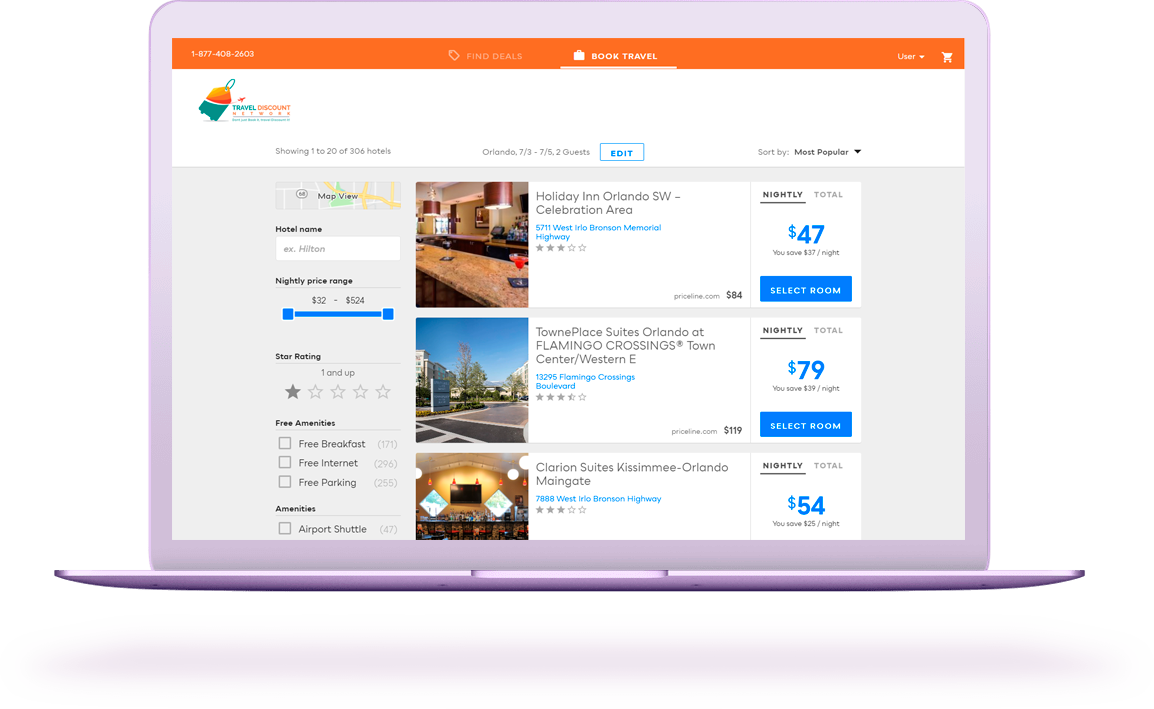Open TownePlace Suites hotel photo
This screenshot has width=1154, height=709.
click(472, 380)
